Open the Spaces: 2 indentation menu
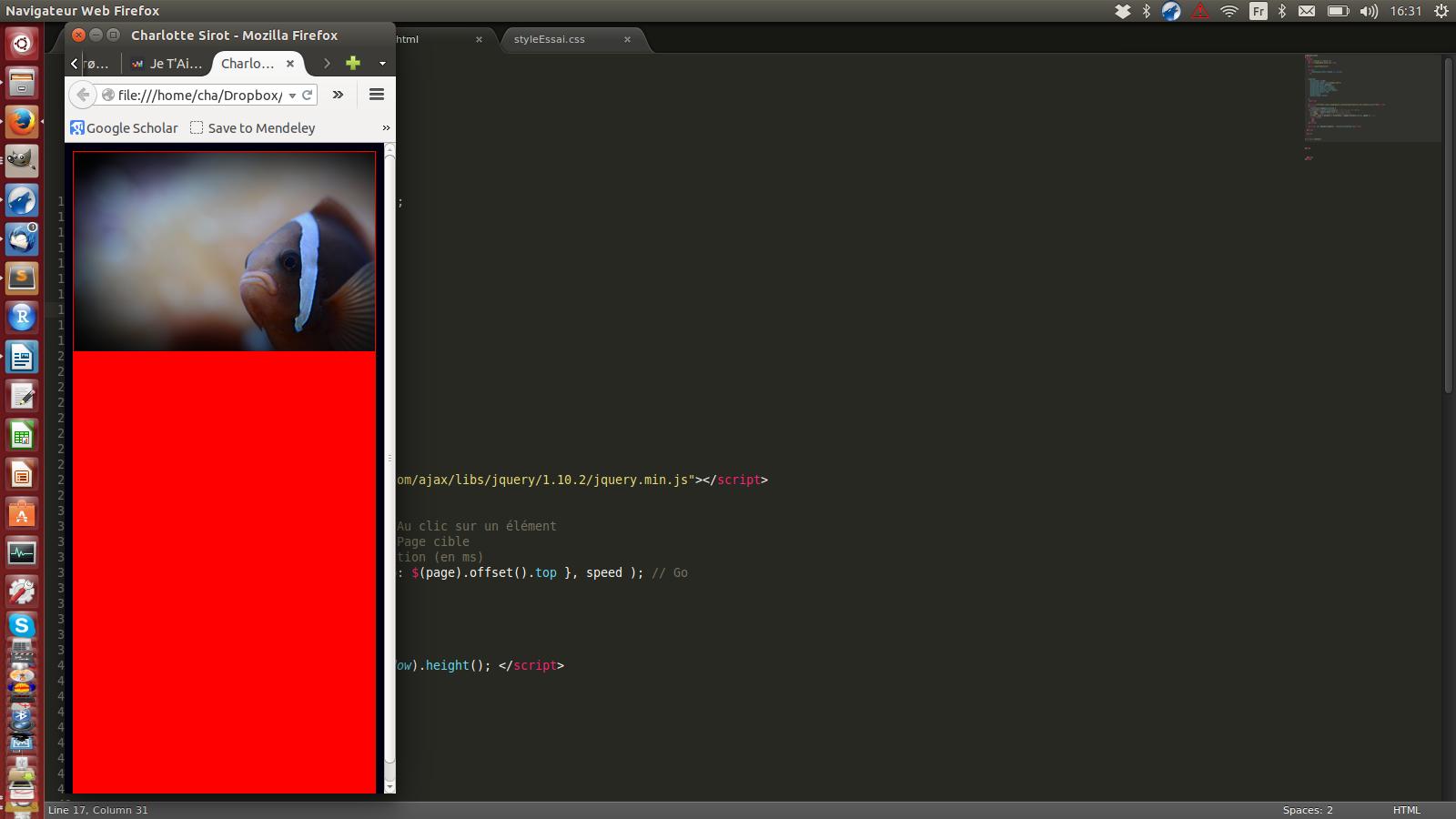The width and height of the screenshot is (1456, 819). [1308, 810]
